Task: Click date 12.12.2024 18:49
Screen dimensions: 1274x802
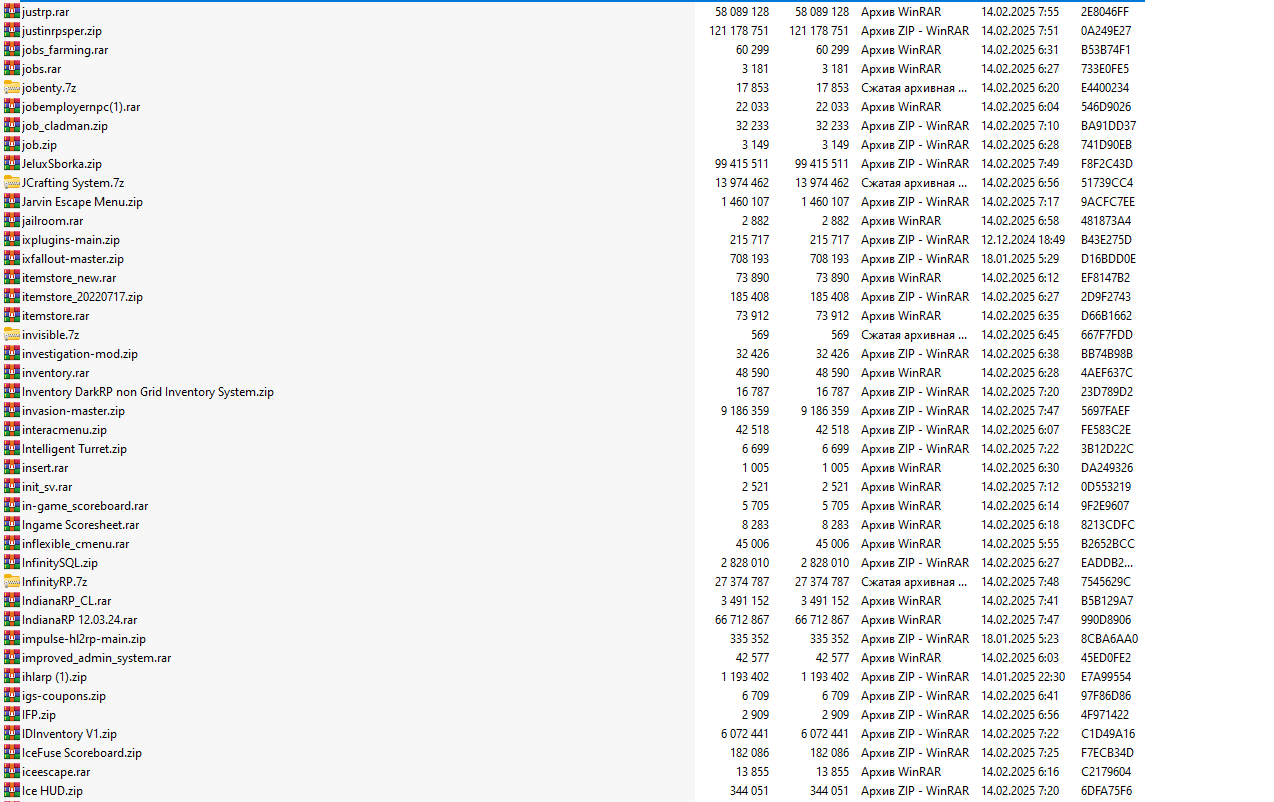Action: pos(1023,240)
